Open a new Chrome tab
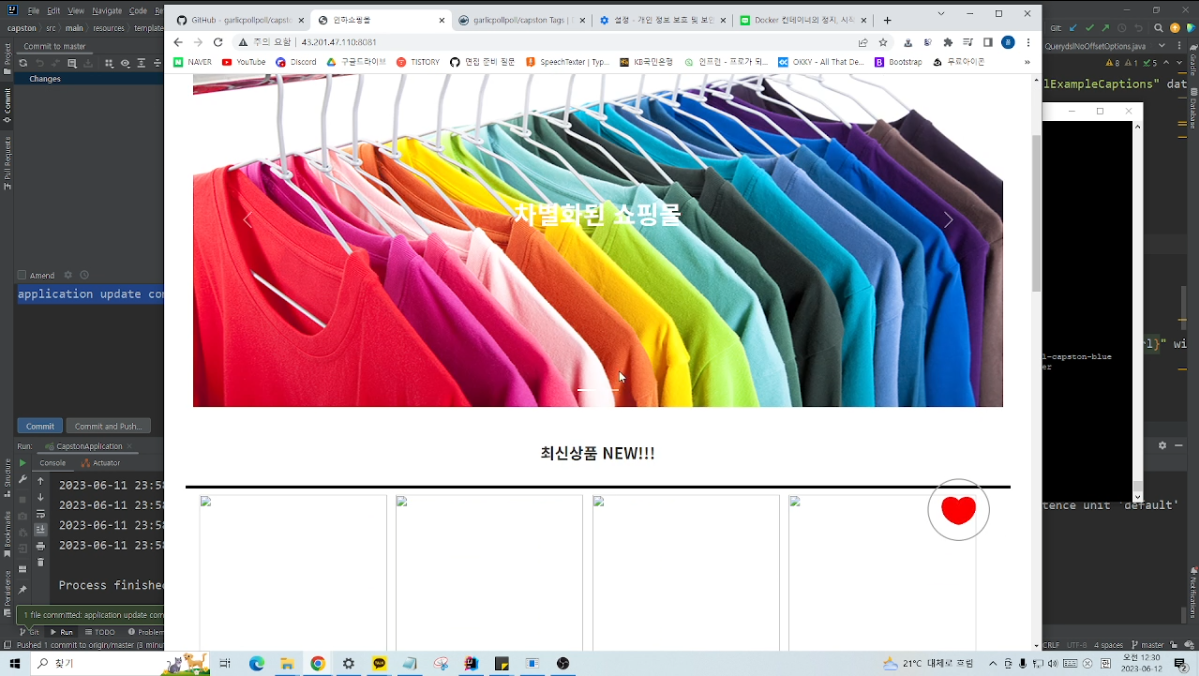Screen dimensions: 1199x676 pos(888,21)
